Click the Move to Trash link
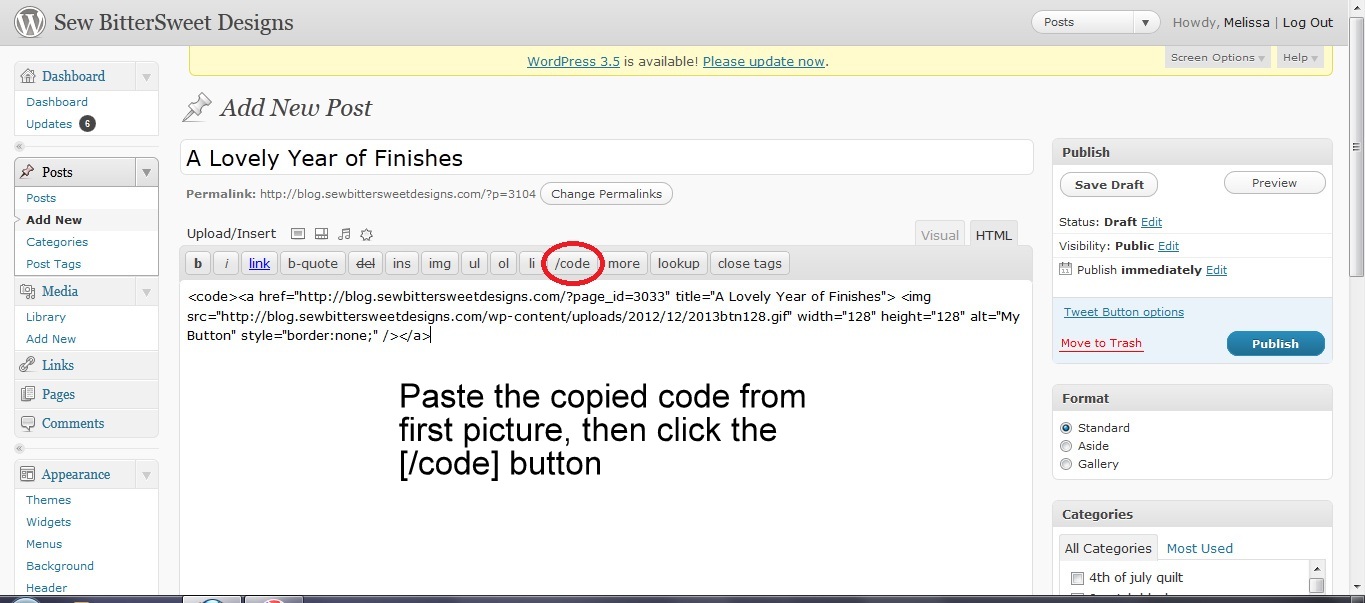This screenshot has height=603, width=1365. point(1101,343)
